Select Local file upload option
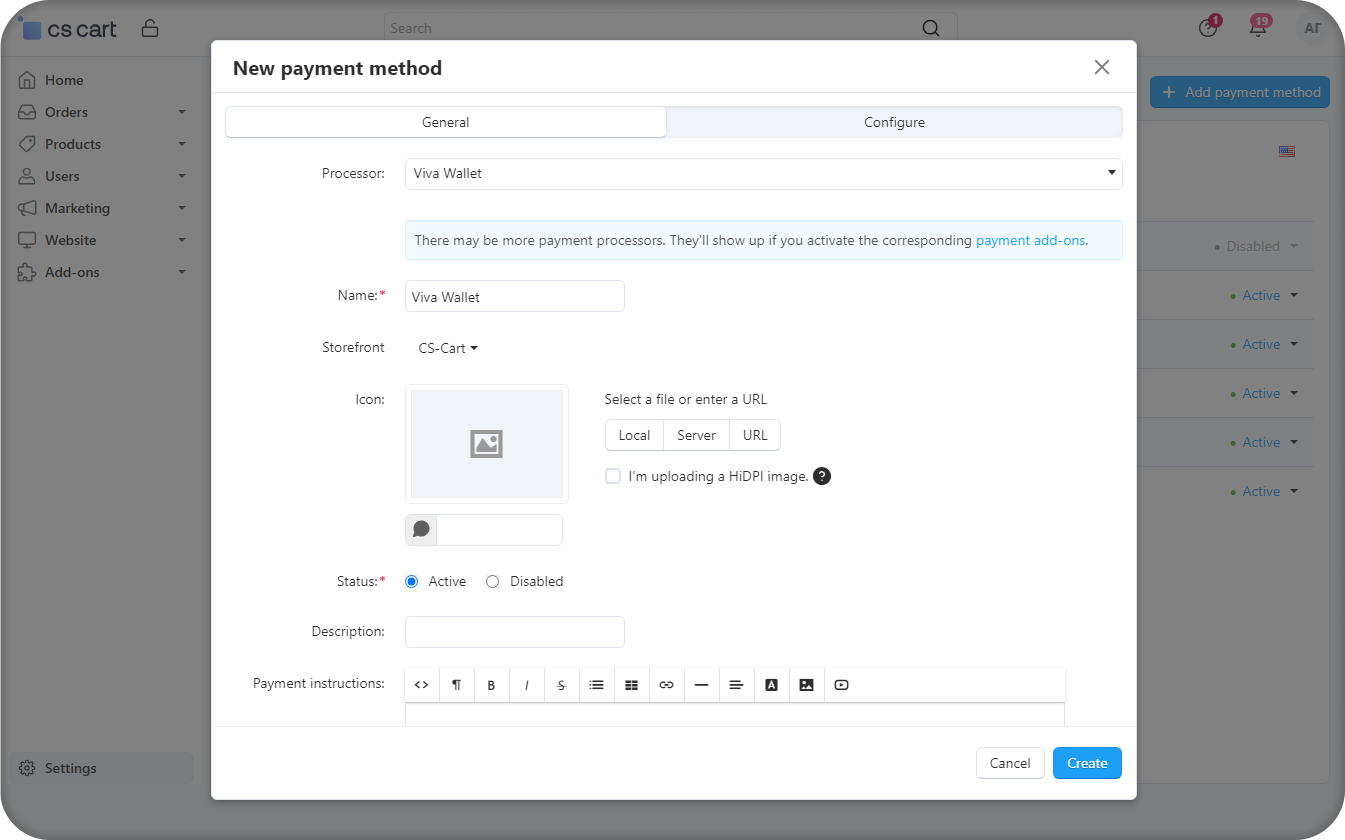Image resolution: width=1345 pixels, height=840 pixels. click(x=634, y=435)
